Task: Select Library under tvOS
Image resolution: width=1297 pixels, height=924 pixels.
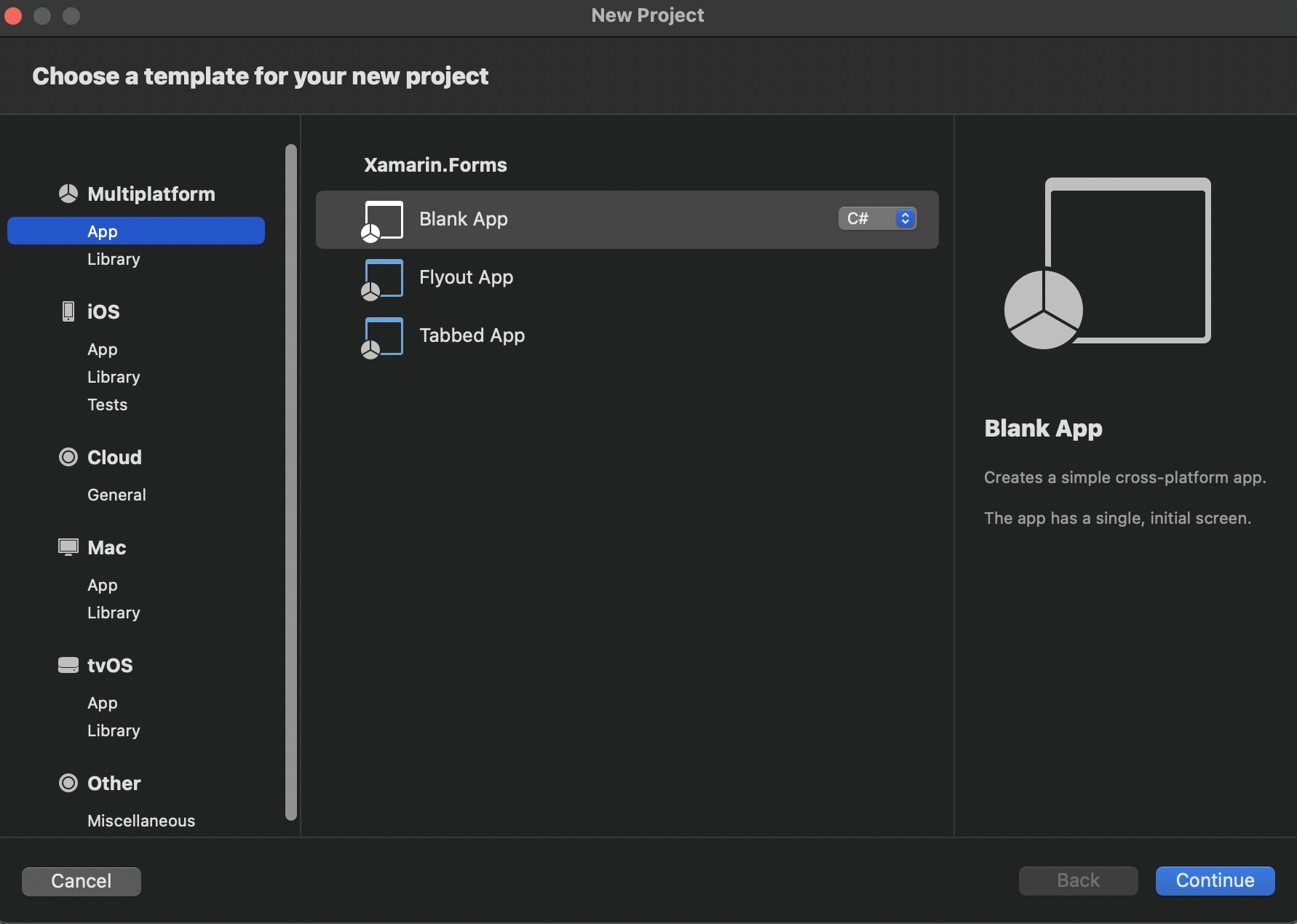Action: click(x=114, y=730)
